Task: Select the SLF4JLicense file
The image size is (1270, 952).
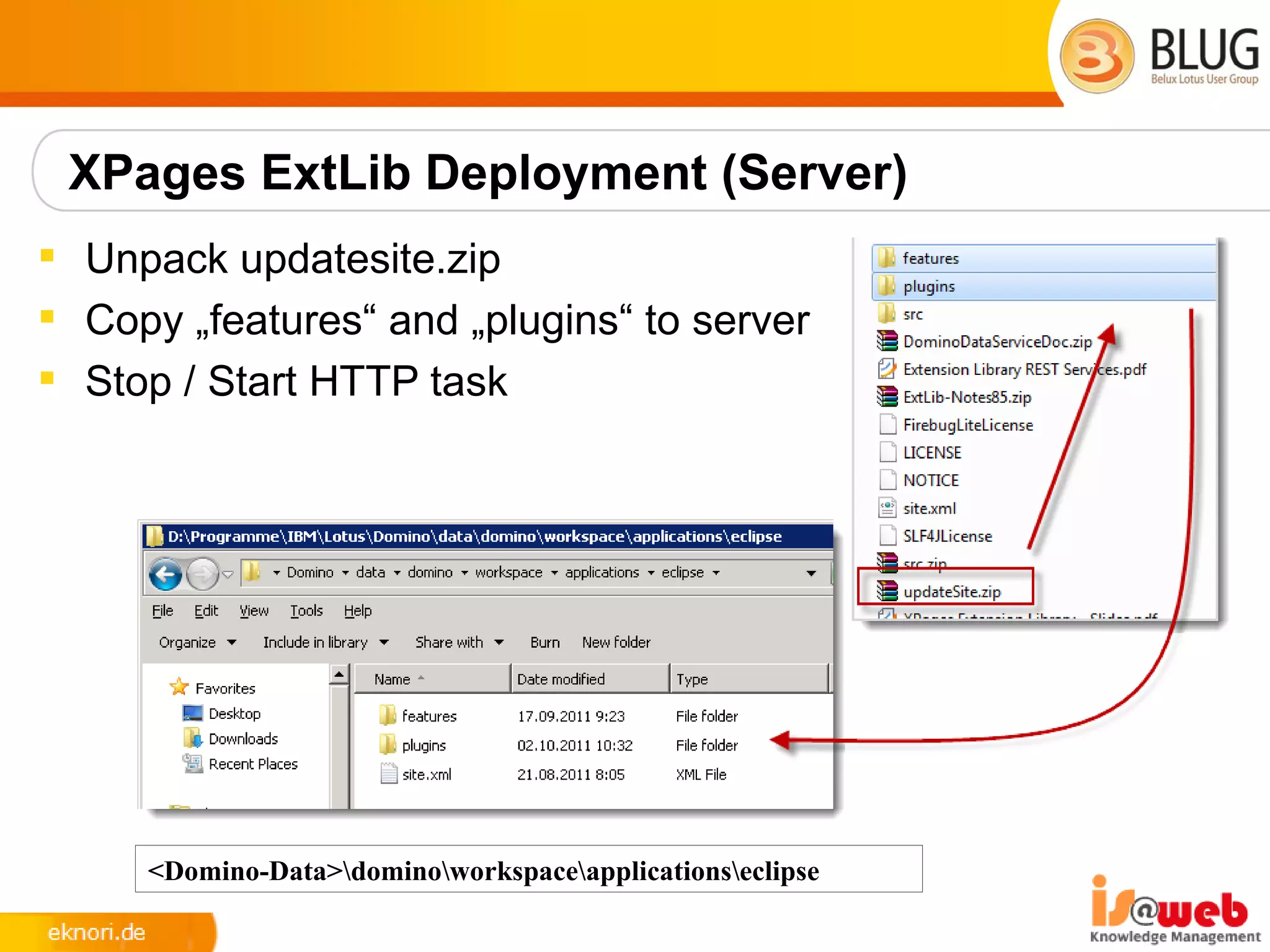Action: 948,536
